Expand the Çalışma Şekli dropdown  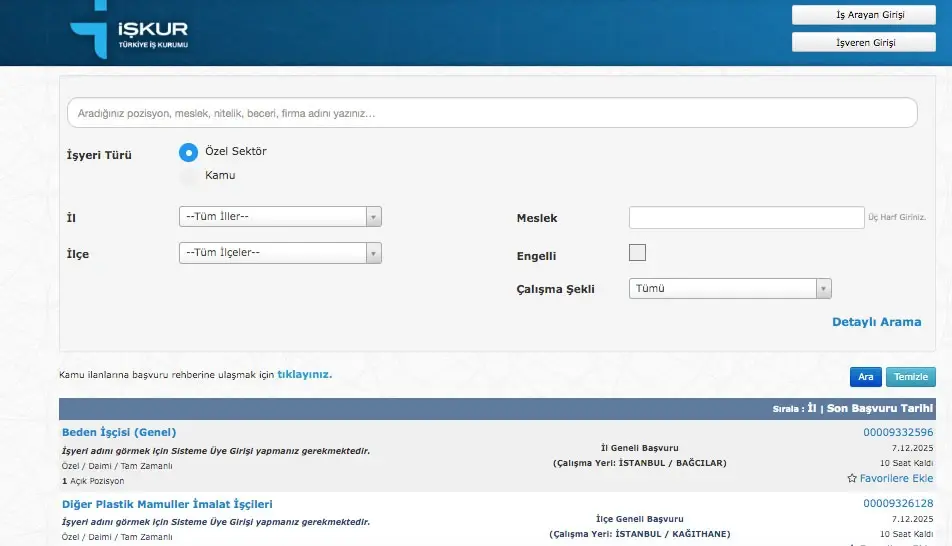(730, 289)
